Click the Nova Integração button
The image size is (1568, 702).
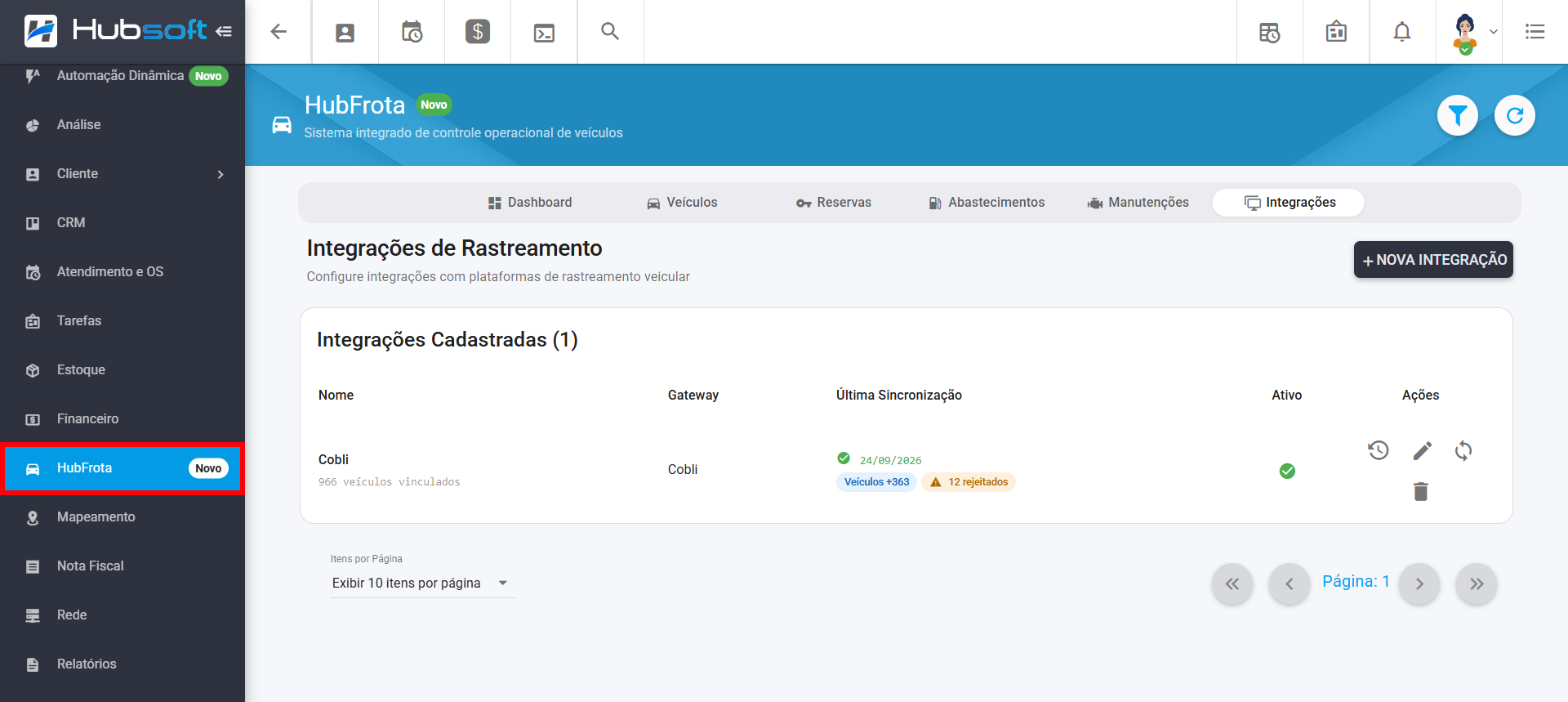[x=1433, y=260]
